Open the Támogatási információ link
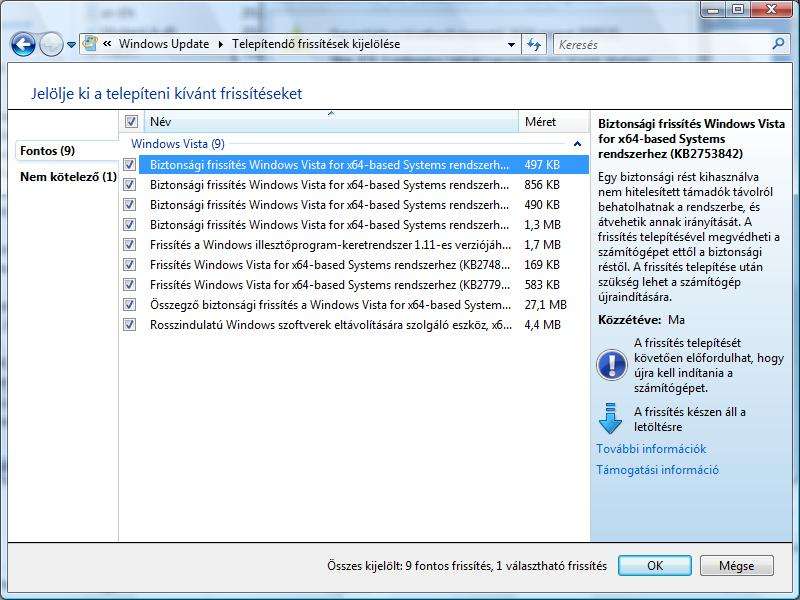The image size is (800, 600). (657, 470)
